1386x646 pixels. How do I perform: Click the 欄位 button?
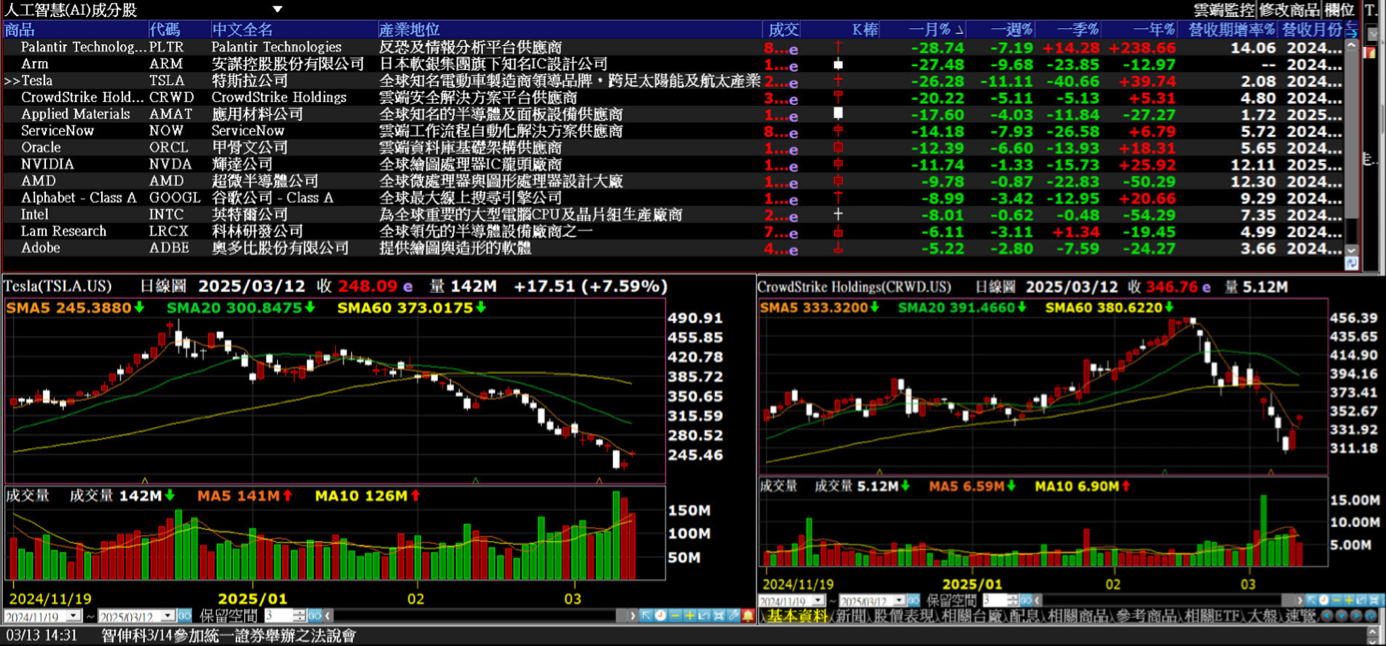pos(1339,10)
